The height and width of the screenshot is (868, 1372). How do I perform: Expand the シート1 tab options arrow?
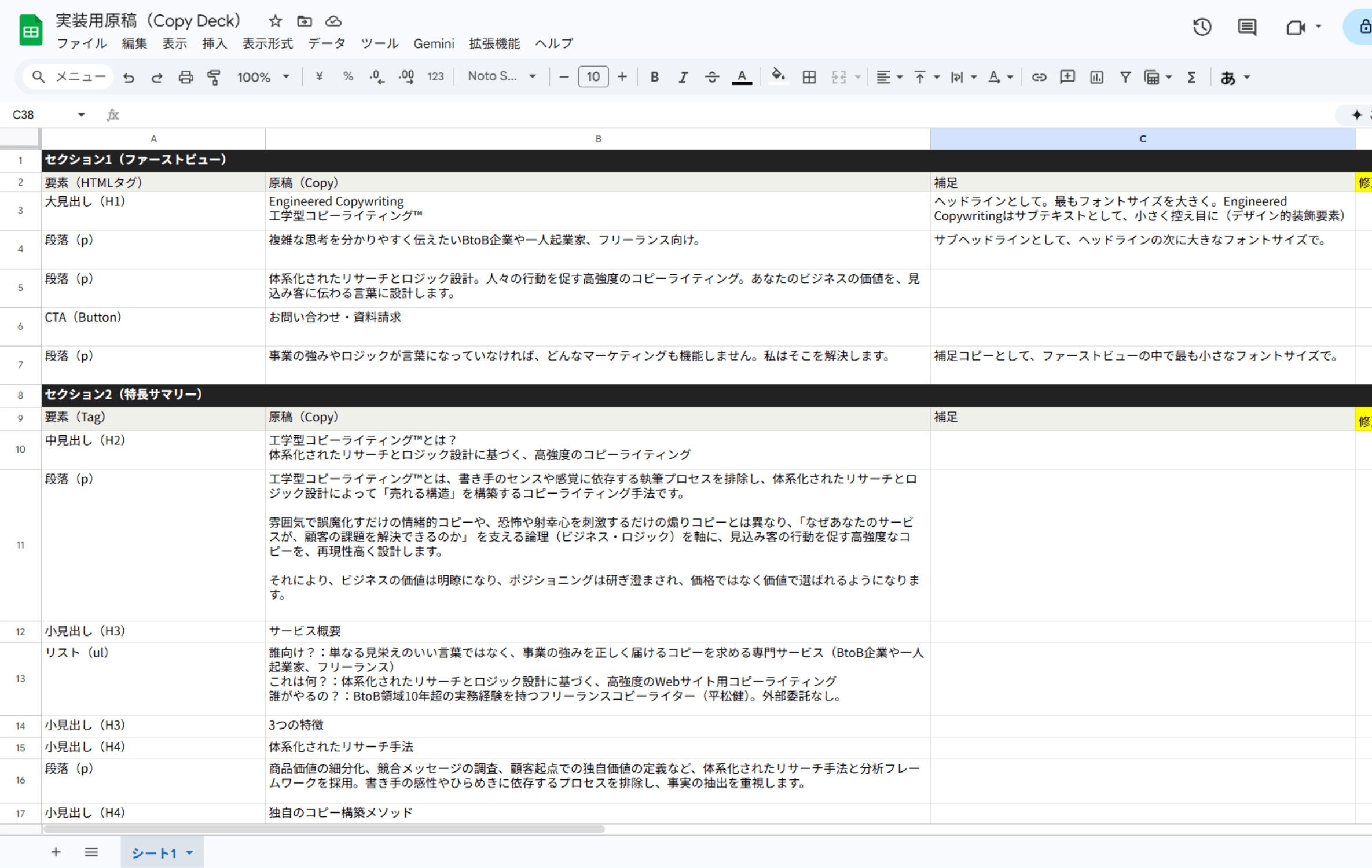pos(189,852)
